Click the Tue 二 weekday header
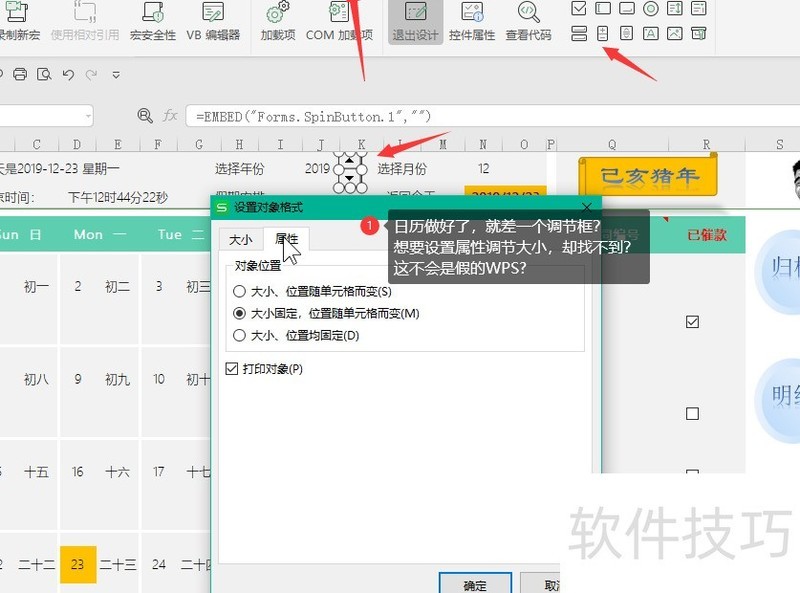Image resolution: width=800 pixels, height=593 pixels. (x=181, y=235)
